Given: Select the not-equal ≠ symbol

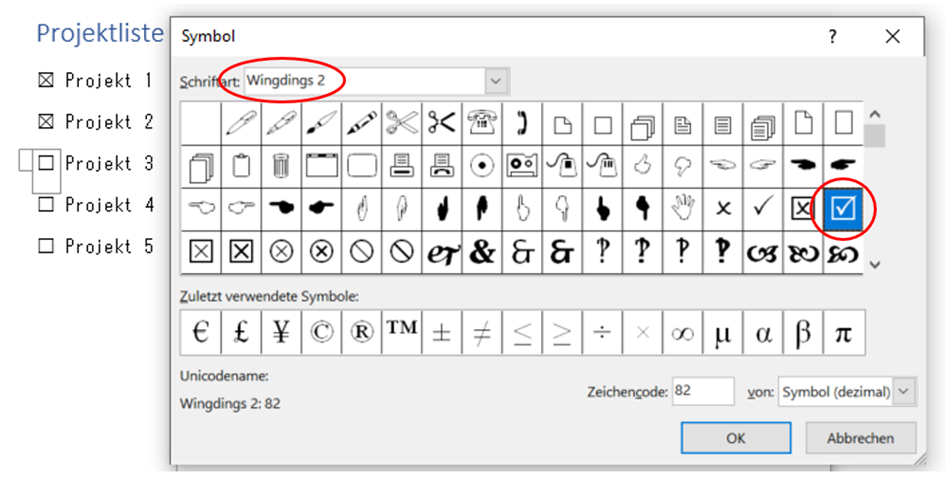Looking at the screenshot, I should point(482,333).
